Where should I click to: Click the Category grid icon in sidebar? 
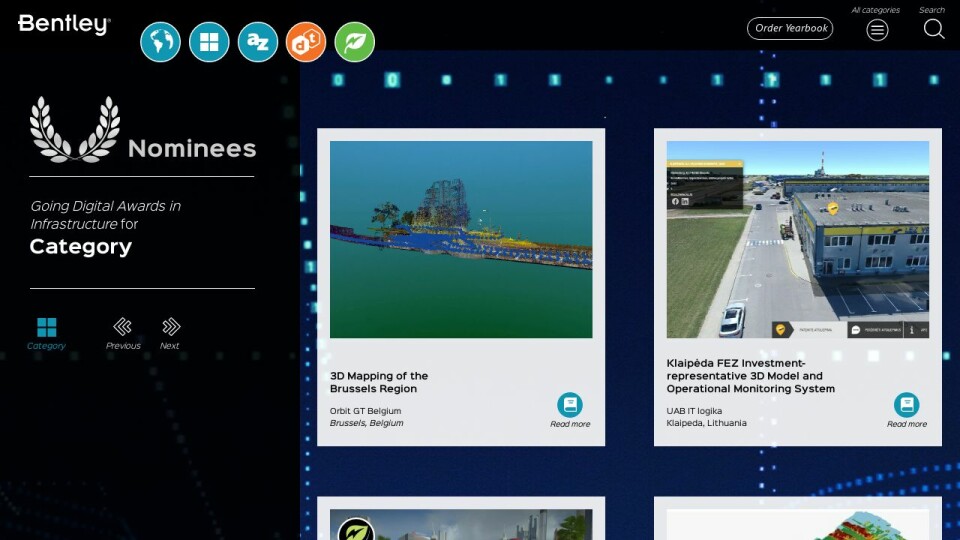coord(47,328)
